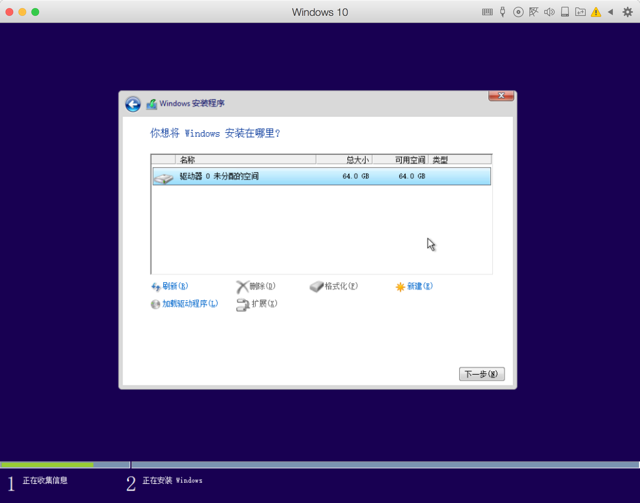
Task: Click the 可用空间 column header
Action: point(400,160)
